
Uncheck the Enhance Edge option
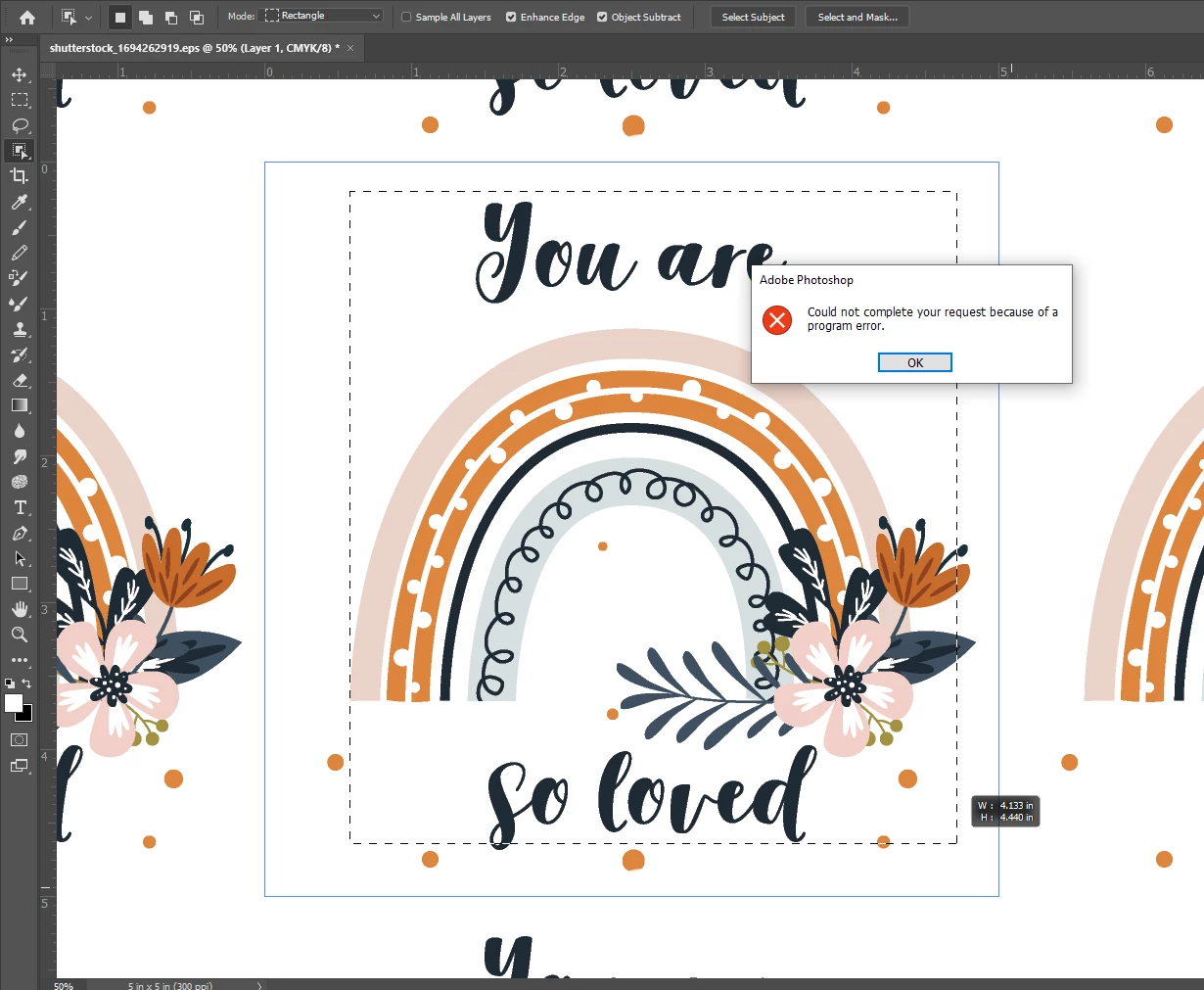(x=511, y=17)
